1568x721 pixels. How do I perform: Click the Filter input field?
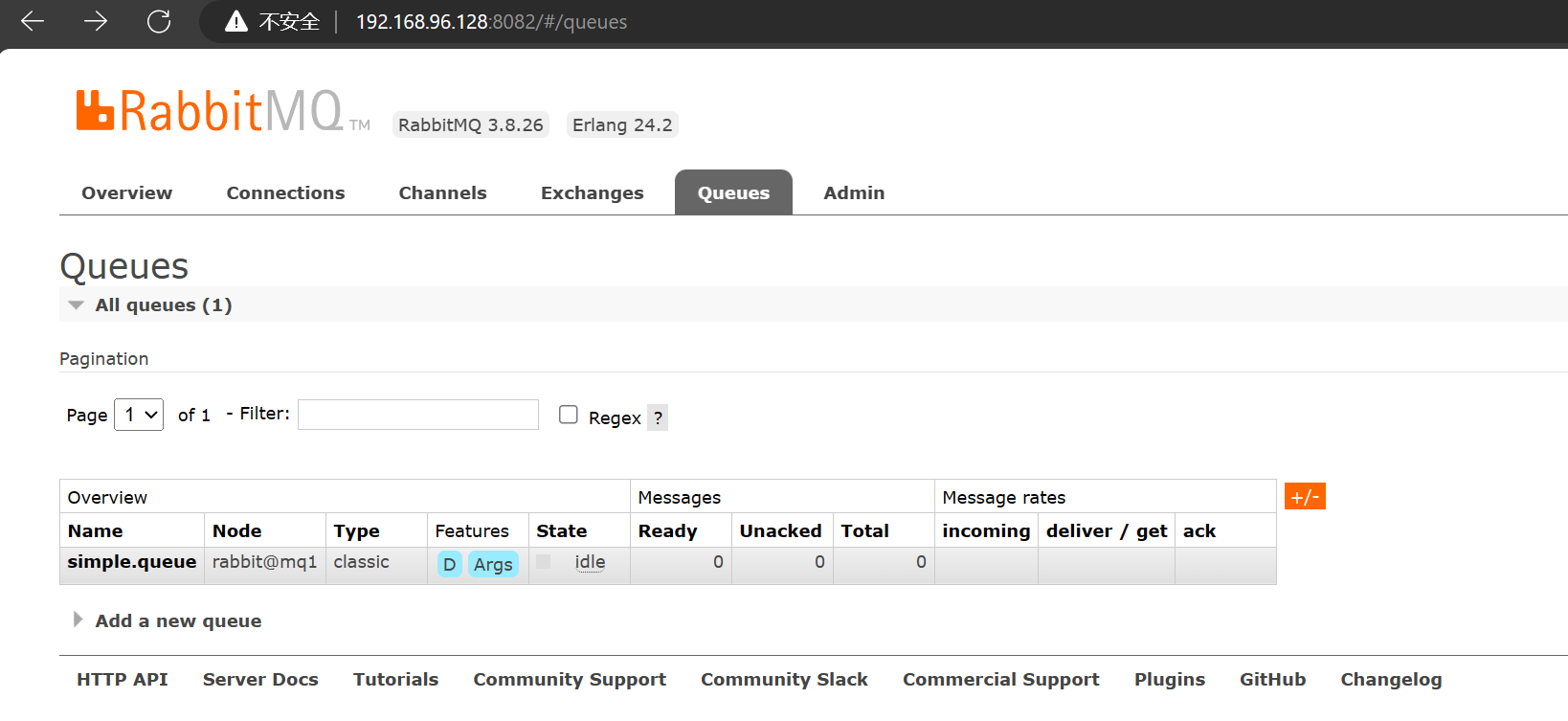tap(418, 415)
